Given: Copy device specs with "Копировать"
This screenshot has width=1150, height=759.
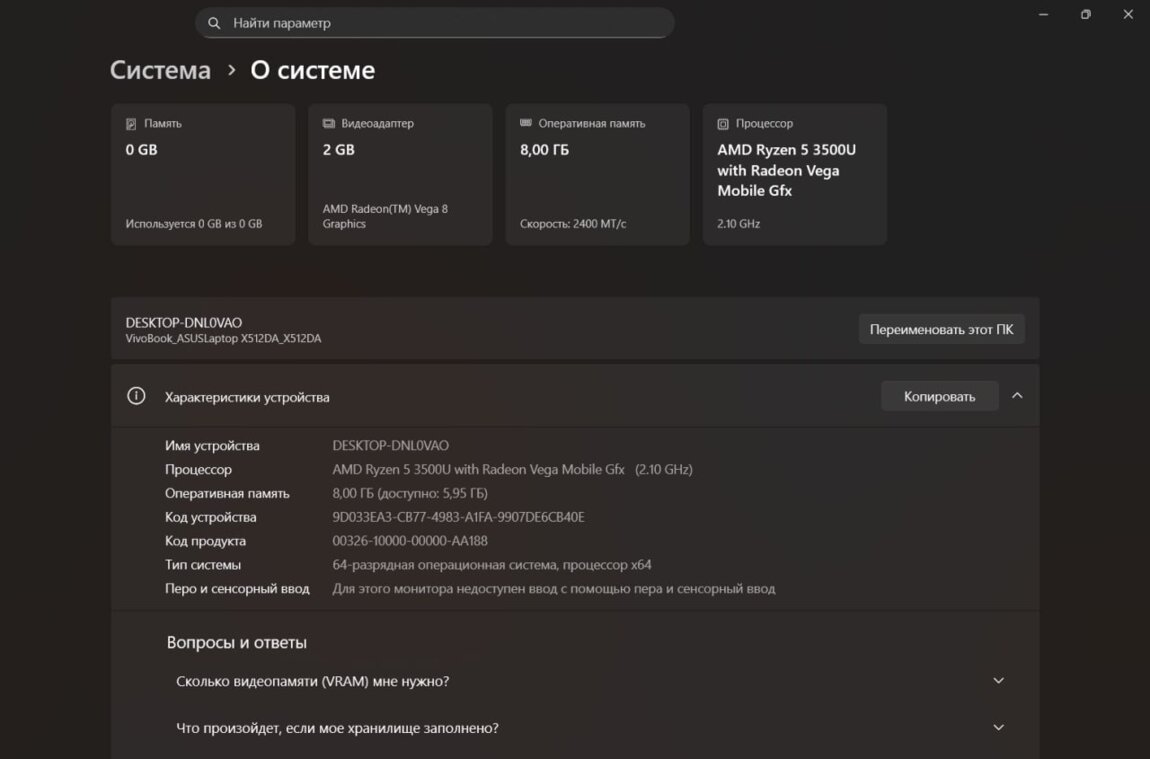Looking at the screenshot, I should coord(939,396).
